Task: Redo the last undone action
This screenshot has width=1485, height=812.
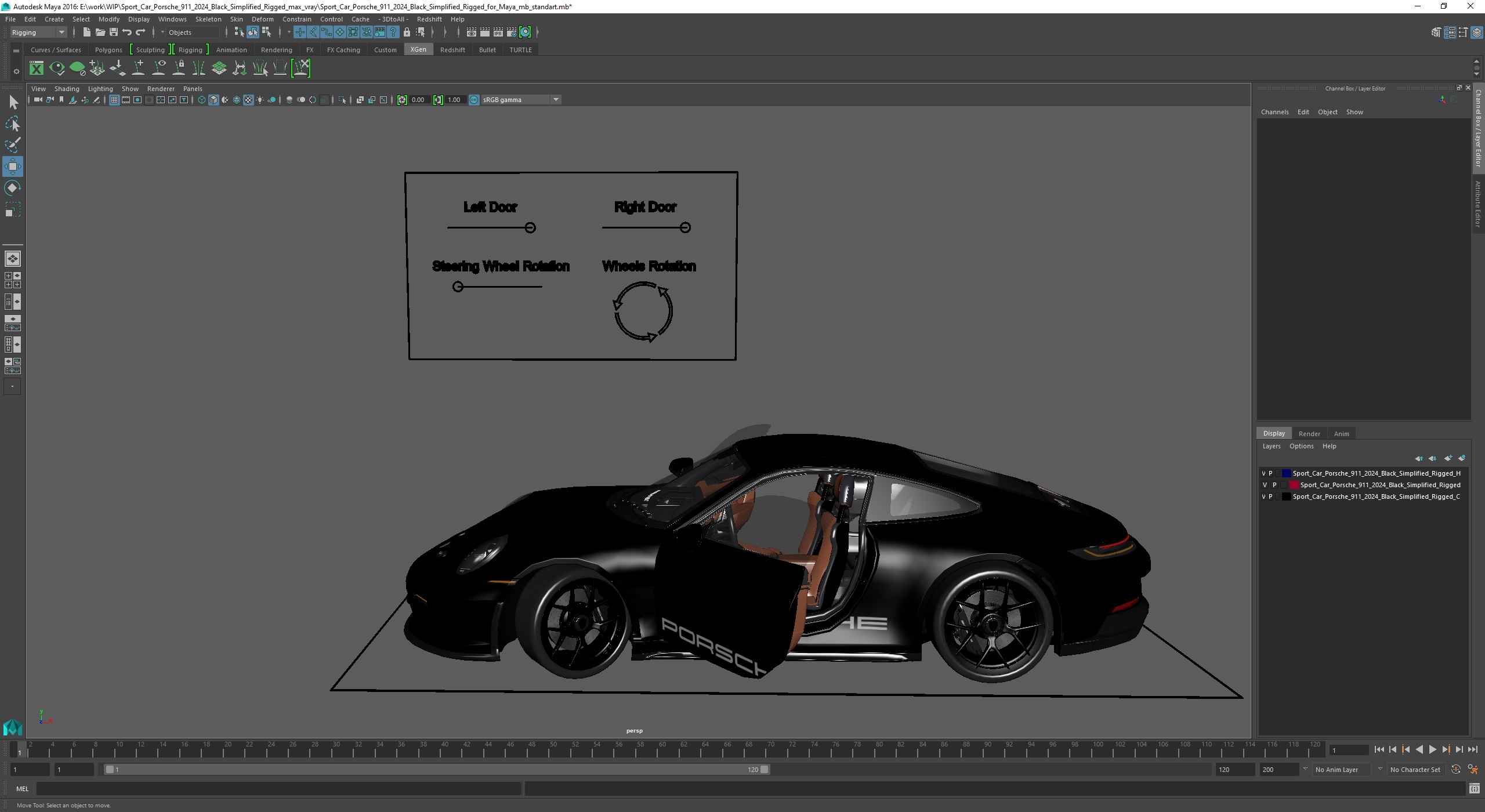Action: 140,32
